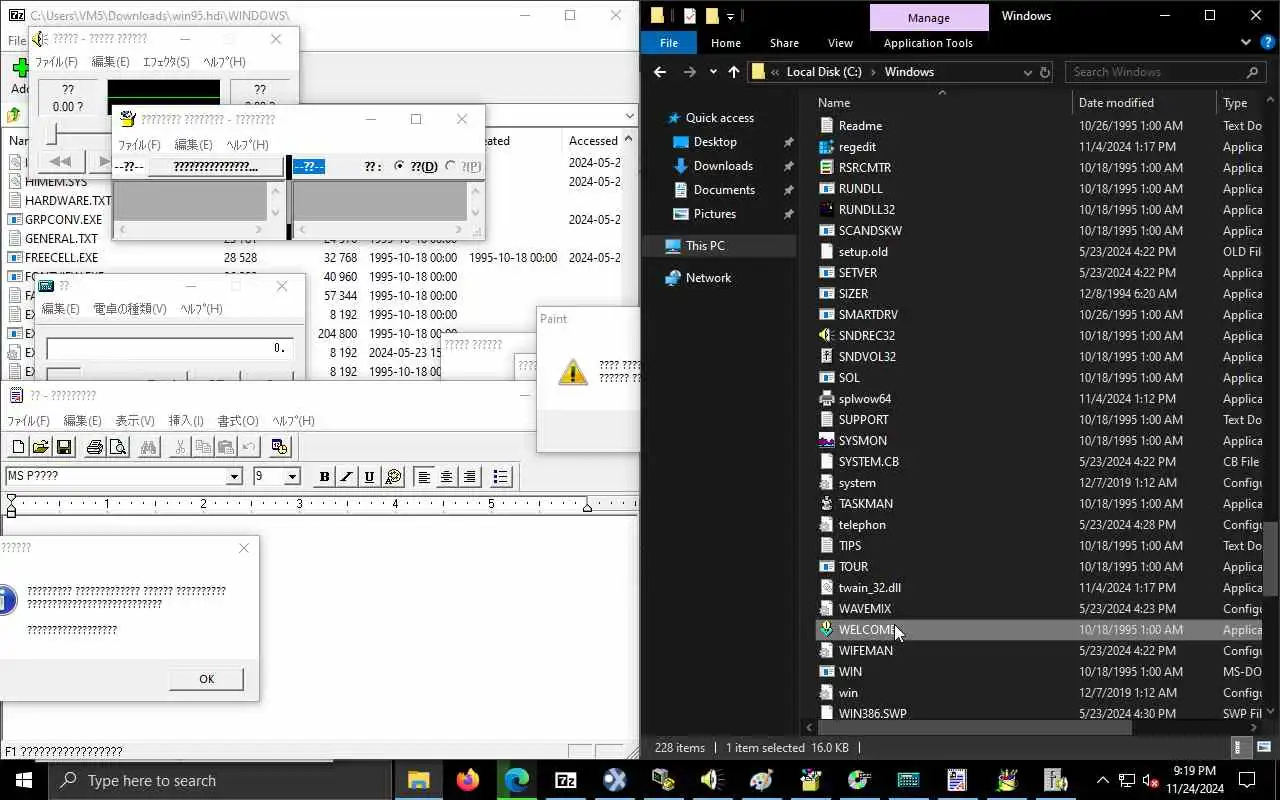The height and width of the screenshot is (800, 1280).
Task: Click WordPad's Insert Date/Time icon
Action: [280, 447]
